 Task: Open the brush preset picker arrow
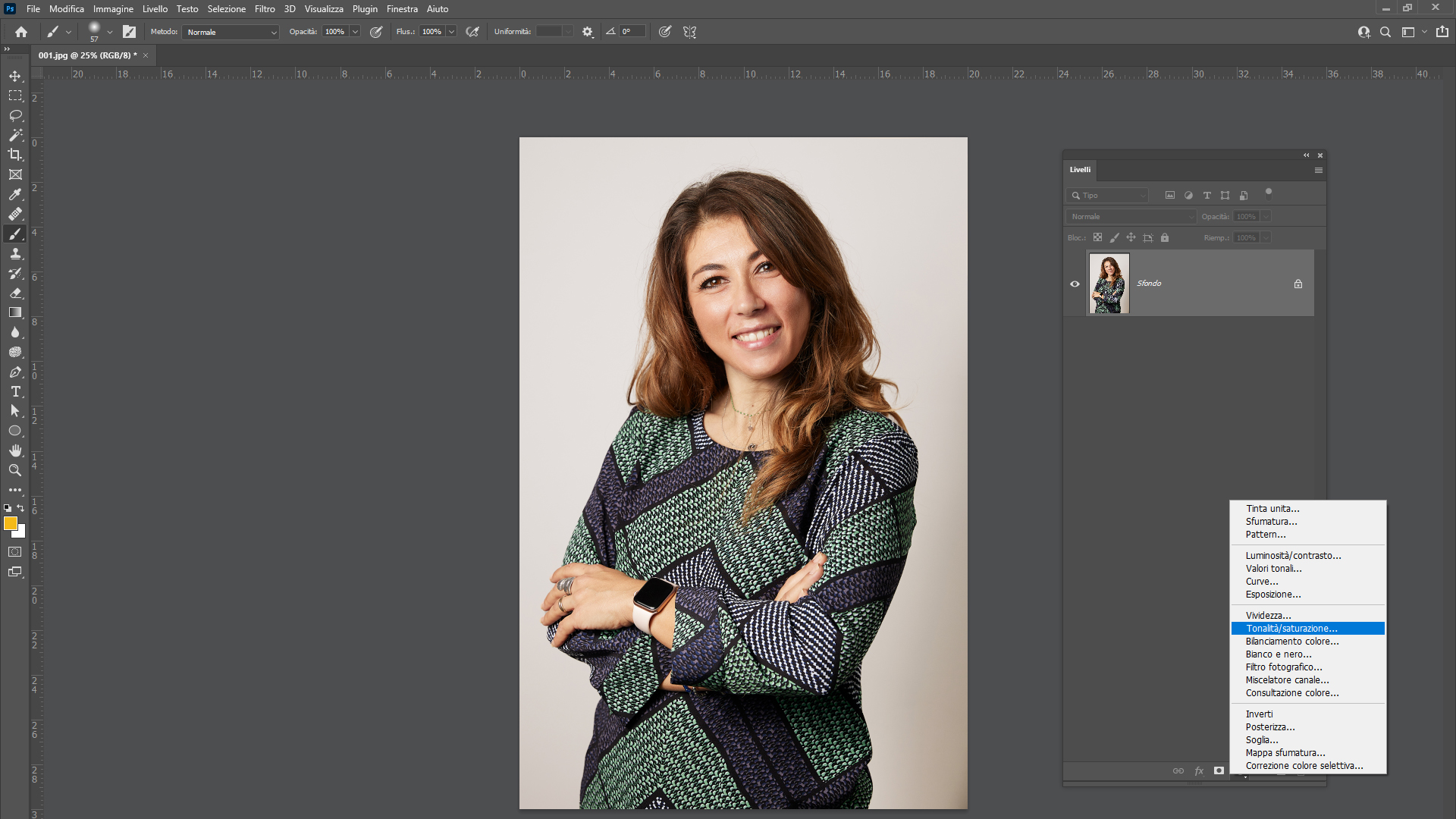tap(110, 32)
